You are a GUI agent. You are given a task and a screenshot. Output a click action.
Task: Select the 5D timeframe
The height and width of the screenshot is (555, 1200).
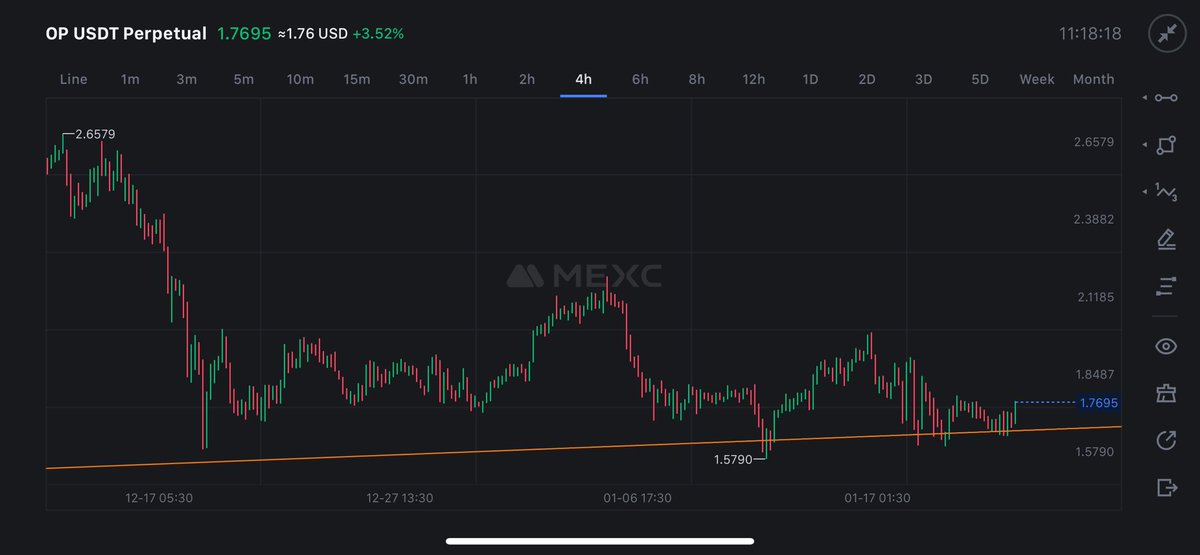(980, 79)
